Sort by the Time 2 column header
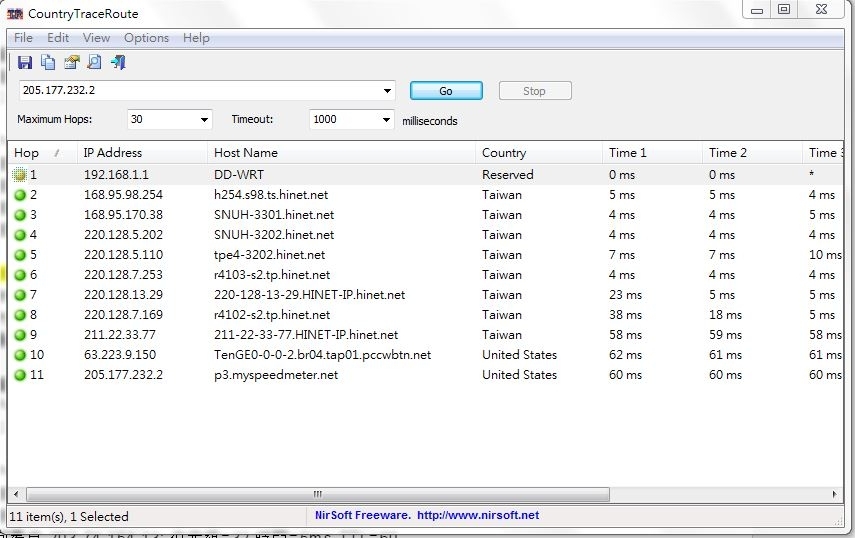Viewport: 855px width, 538px height. pos(752,153)
